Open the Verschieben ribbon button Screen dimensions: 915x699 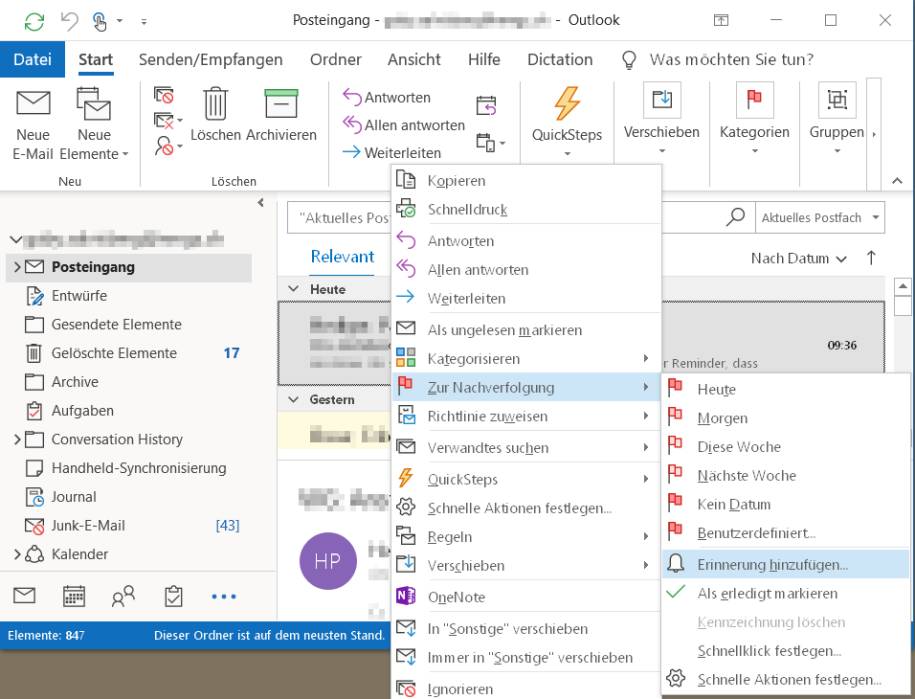click(662, 118)
